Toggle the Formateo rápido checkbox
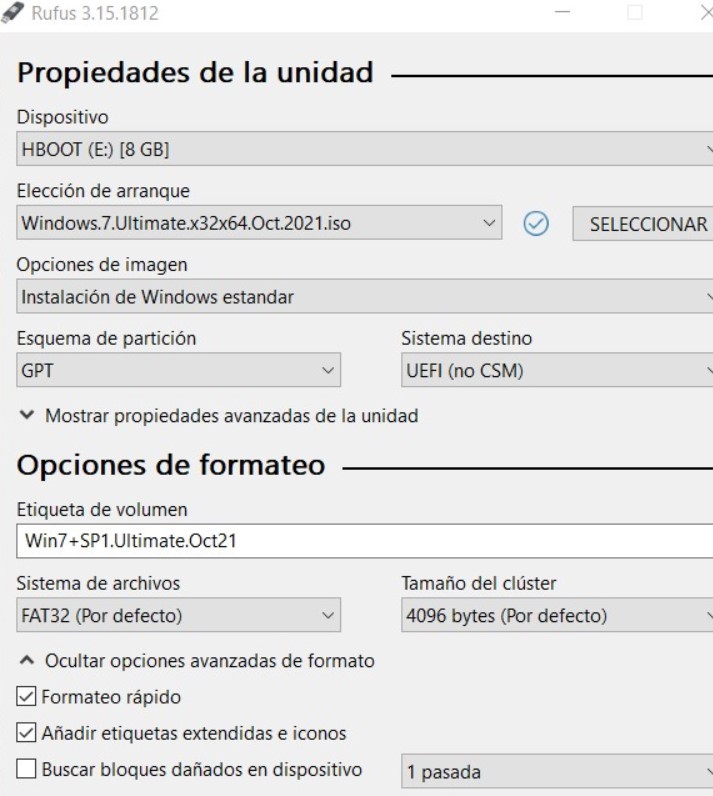This screenshot has height=796, width=713. coord(27,696)
